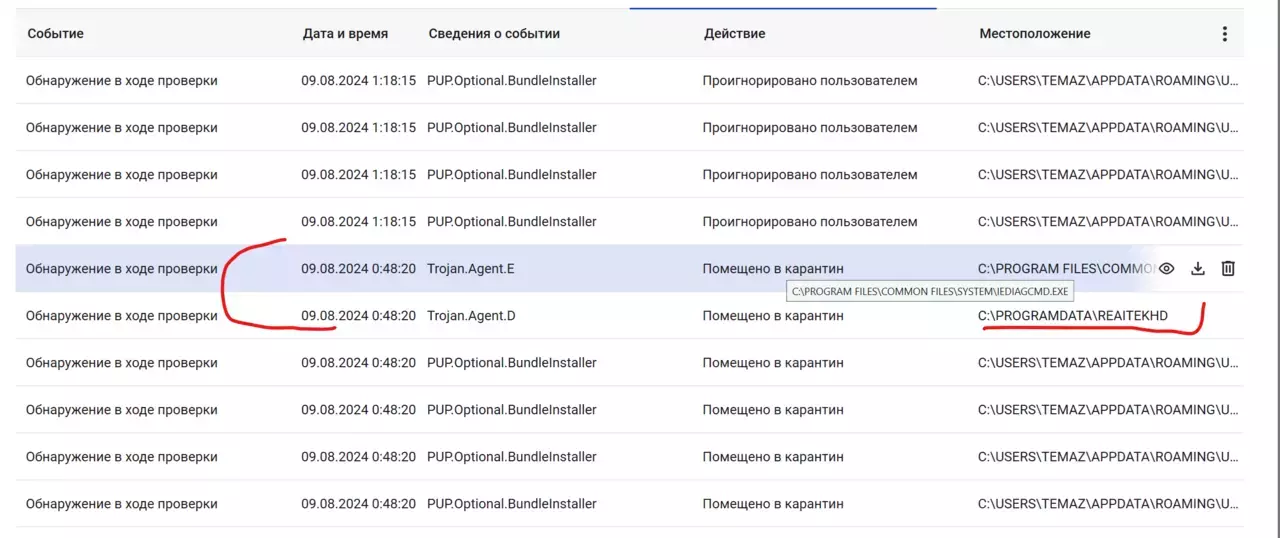1280x538 pixels.
Task: Delete the Trojan.Agent.E history entry
Action: click(1229, 268)
